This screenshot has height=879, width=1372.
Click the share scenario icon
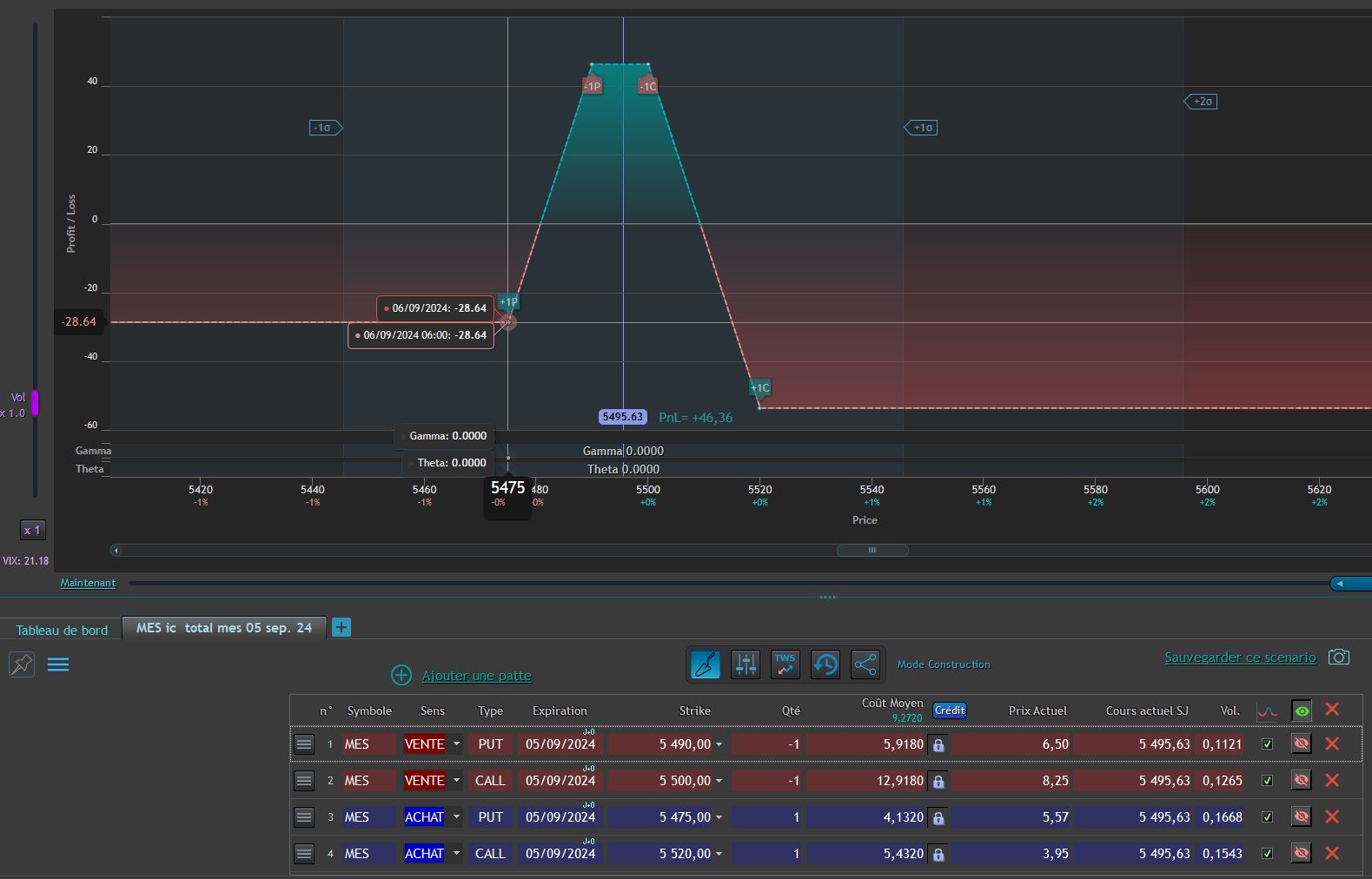click(865, 664)
